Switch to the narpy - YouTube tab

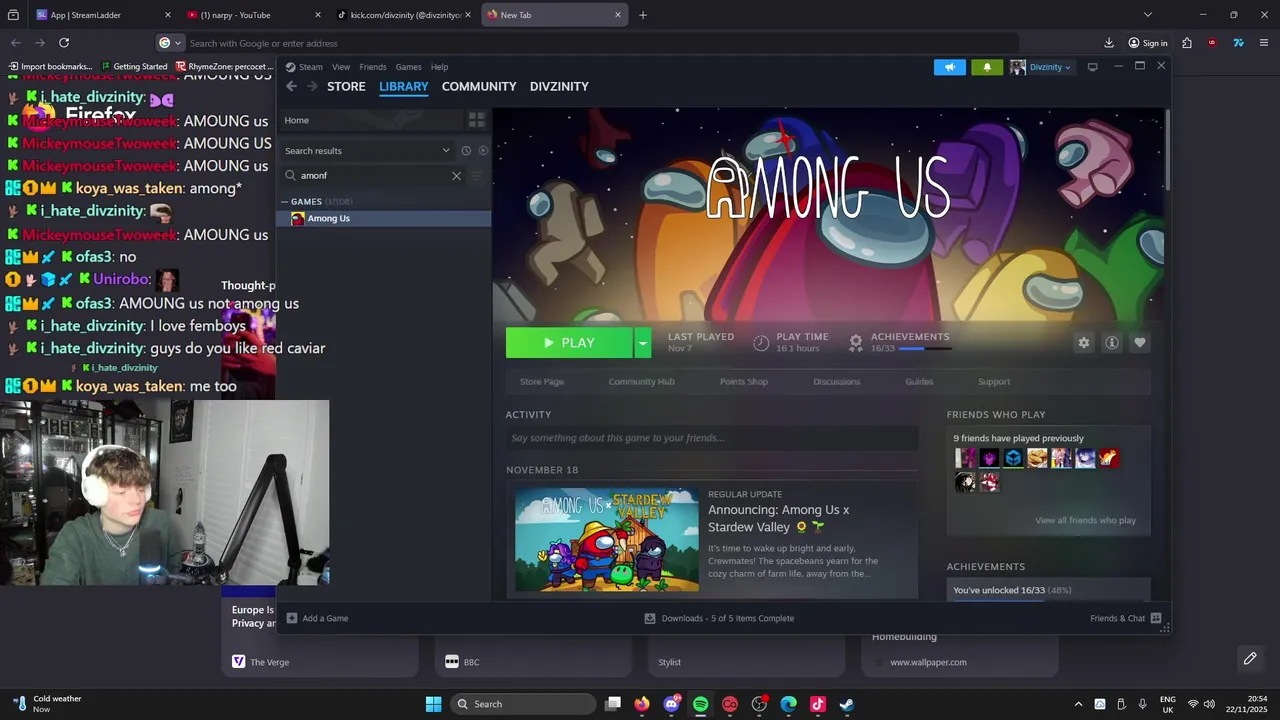253,15
